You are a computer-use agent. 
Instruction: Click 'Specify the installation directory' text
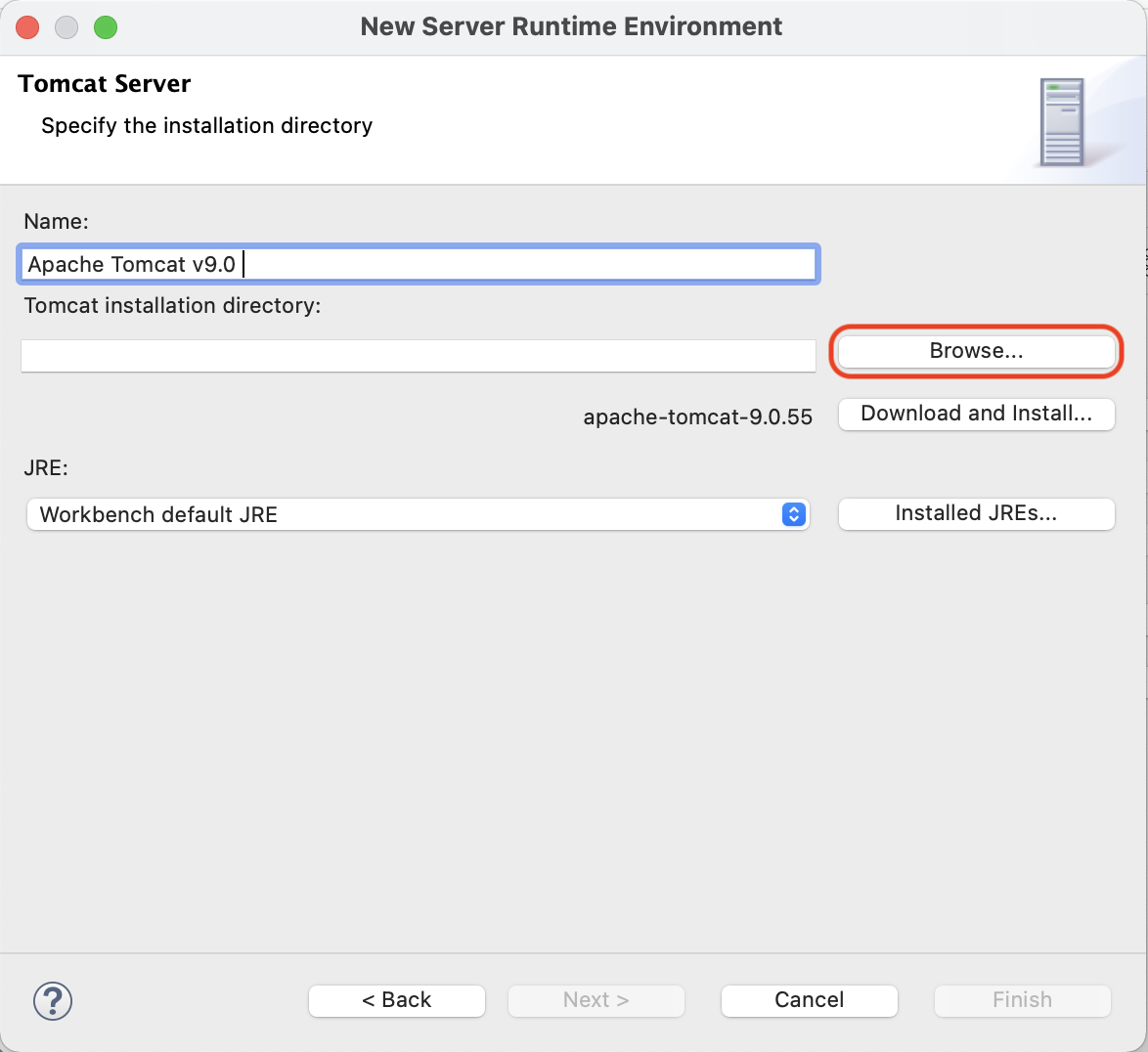click(206, 126)
